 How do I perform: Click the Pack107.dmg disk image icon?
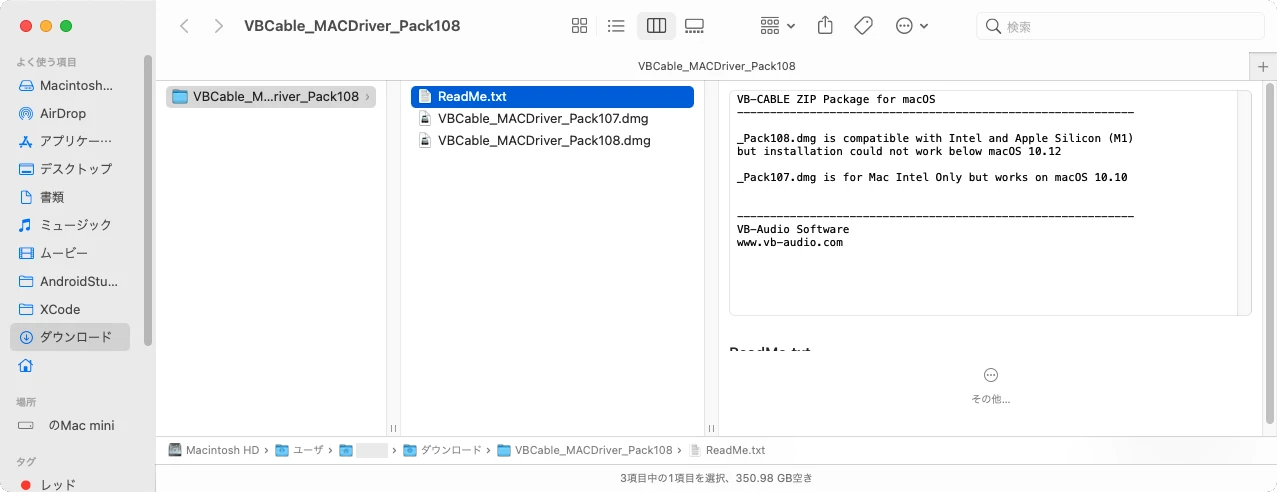pos(425,118)
